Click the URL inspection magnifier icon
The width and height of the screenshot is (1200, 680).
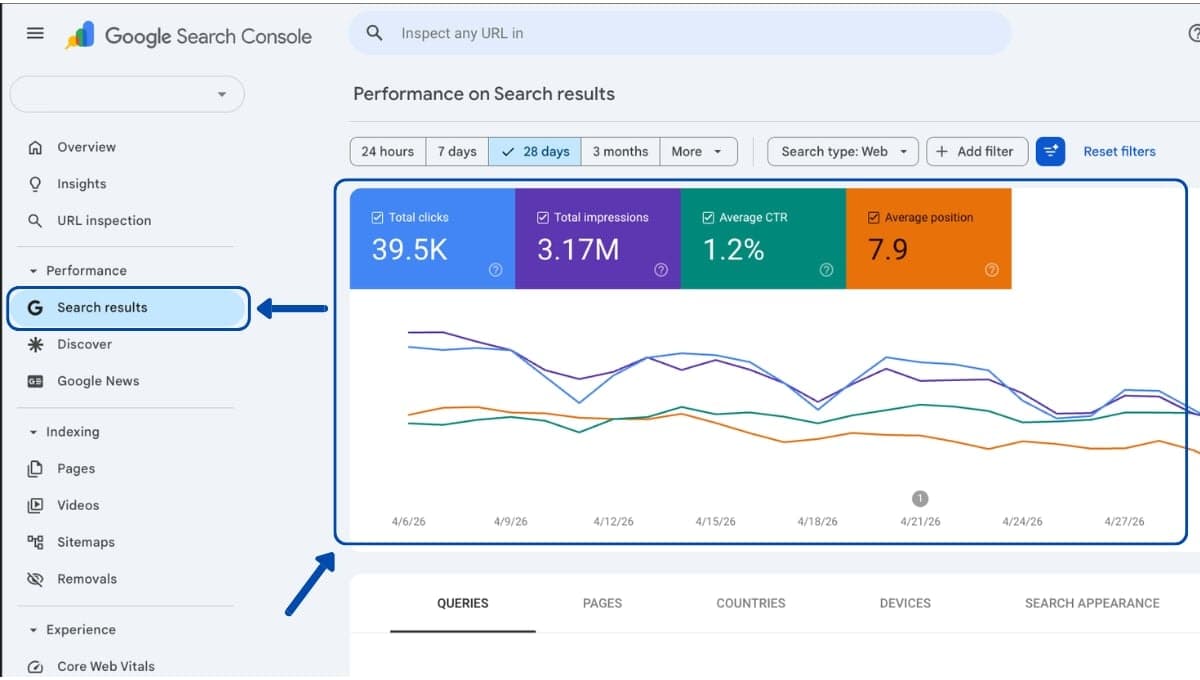click(x=35, y=221)
